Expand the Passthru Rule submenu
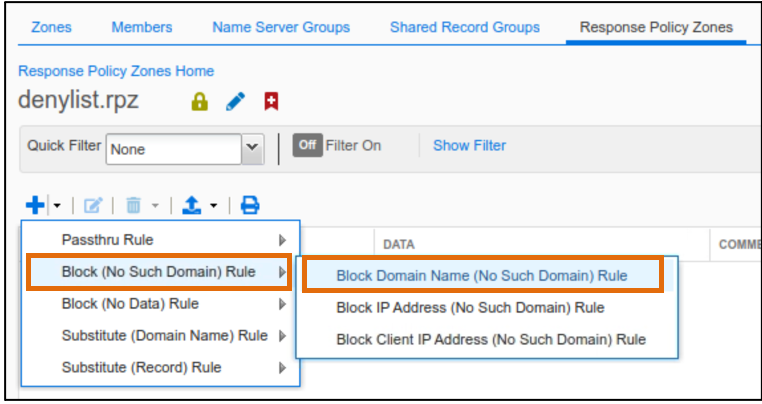 161,240
